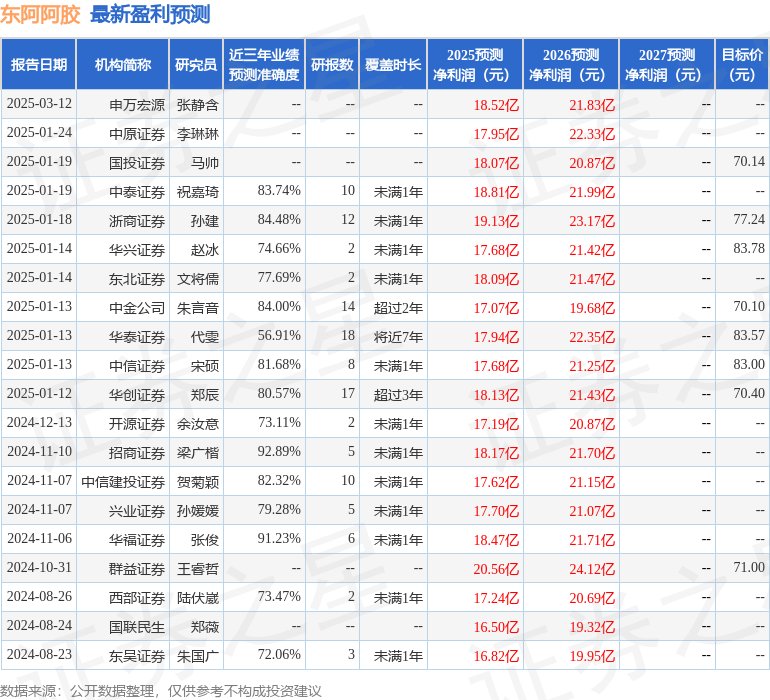Click the 2026预测净利润 column header
Viewport: 770px width, 700px height.
pos(571,64)
